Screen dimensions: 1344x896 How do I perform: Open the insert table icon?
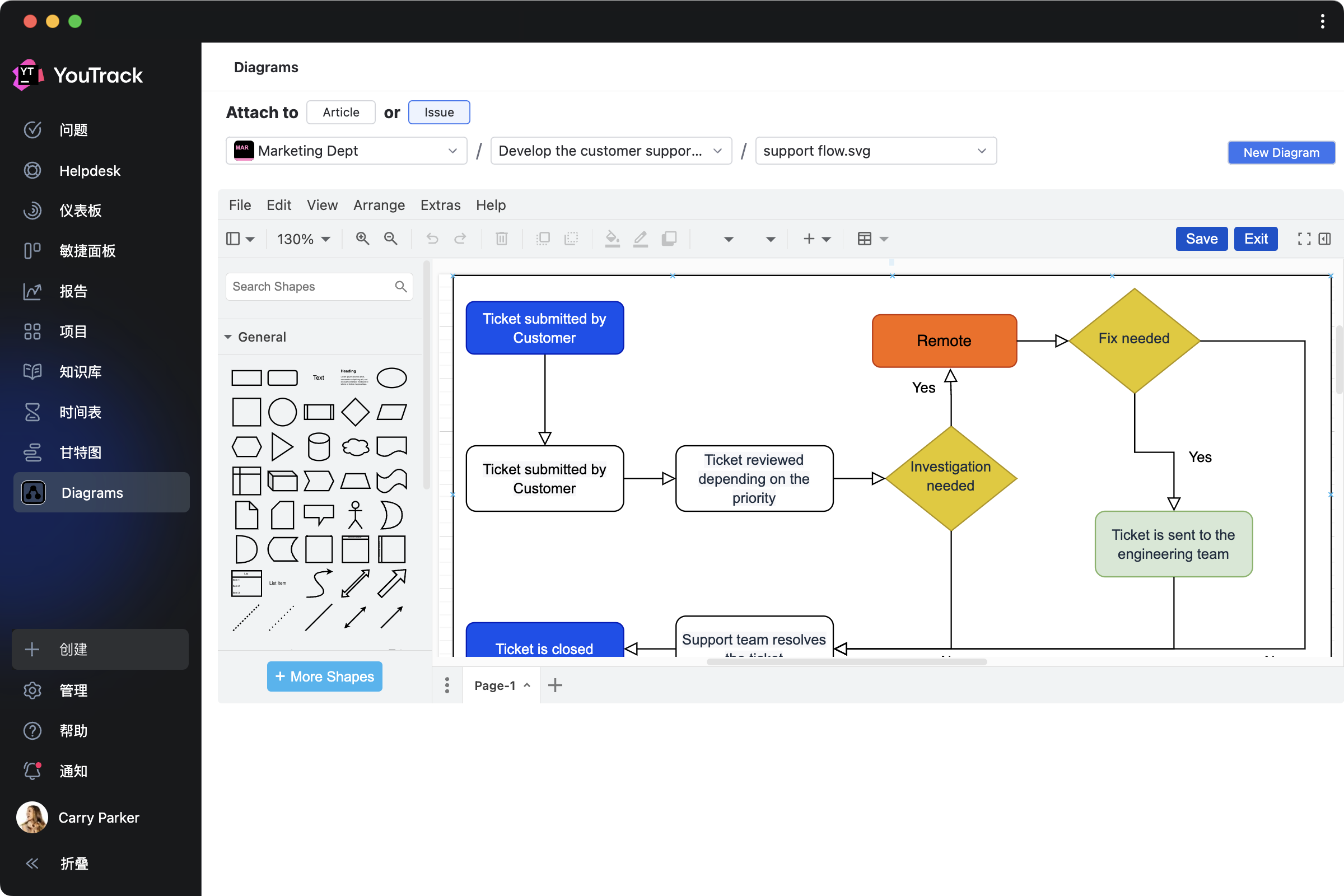(864, 239)
